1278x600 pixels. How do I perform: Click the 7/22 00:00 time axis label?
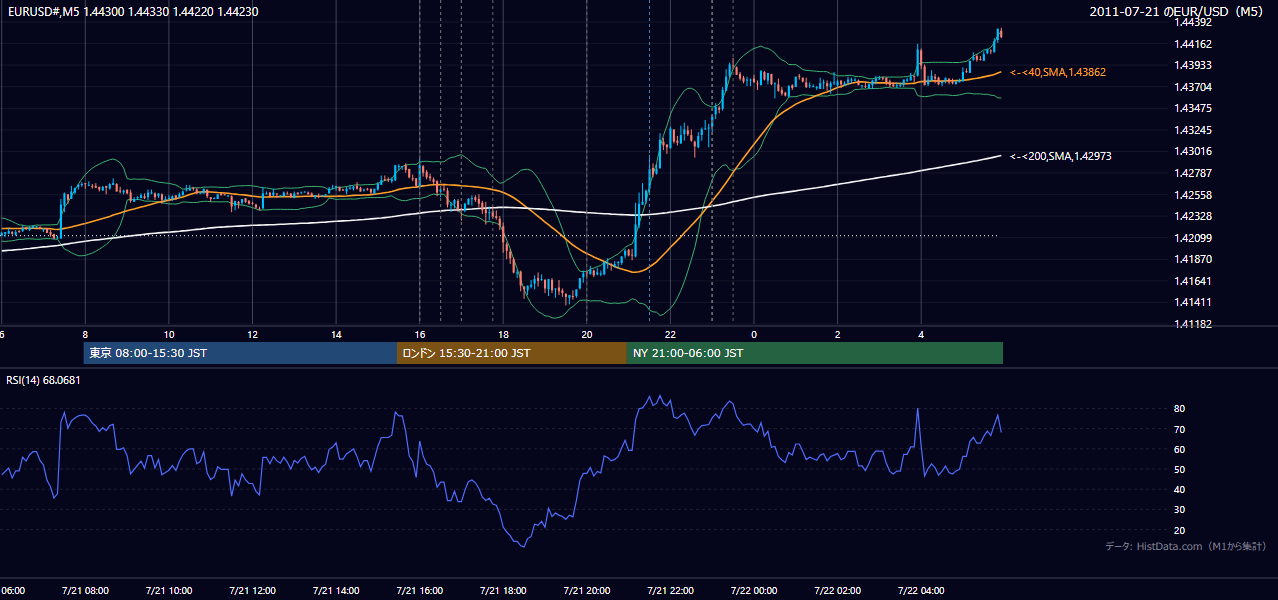coord(754,591)
